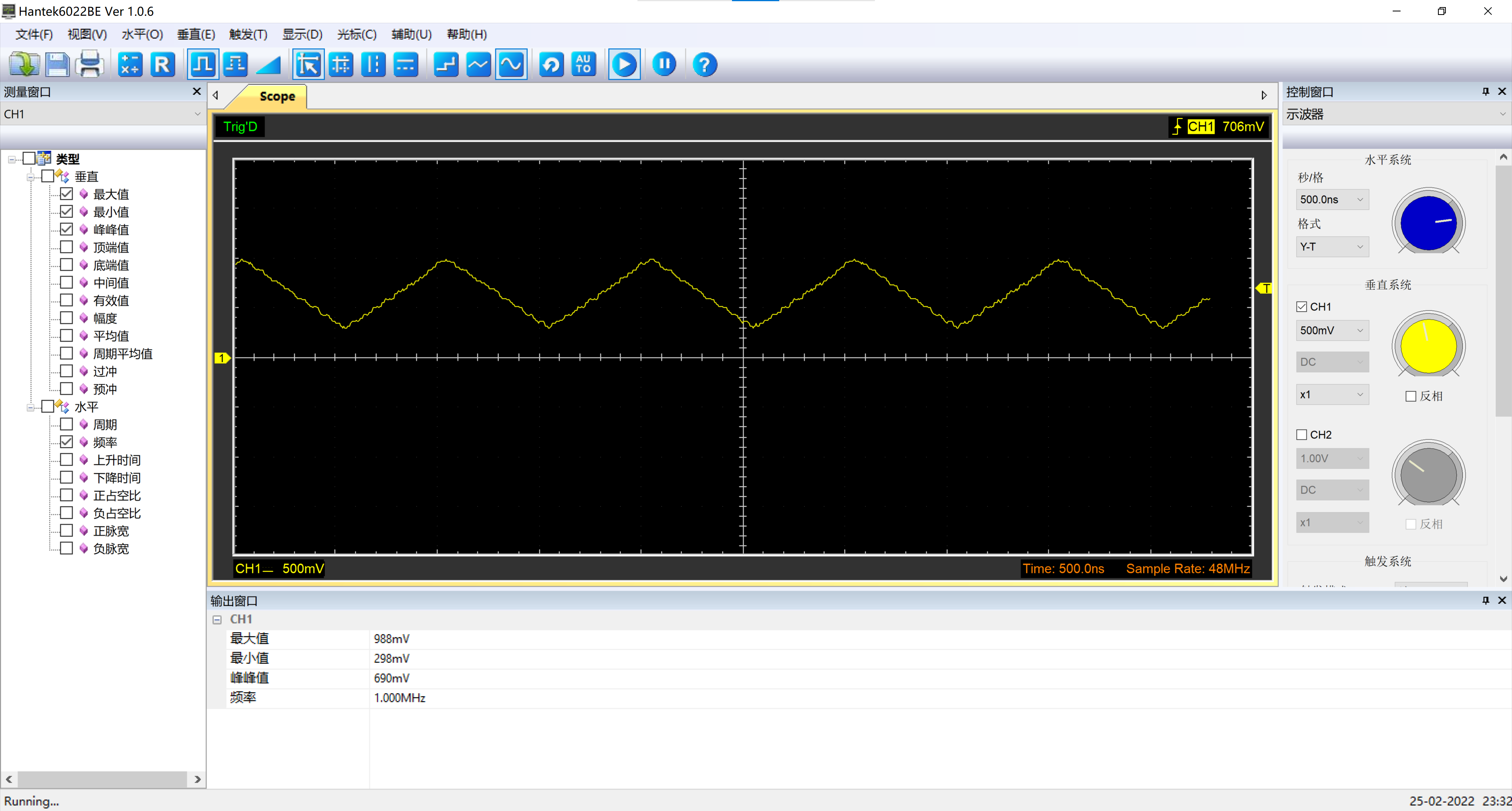Click the Scope tab

278,96
